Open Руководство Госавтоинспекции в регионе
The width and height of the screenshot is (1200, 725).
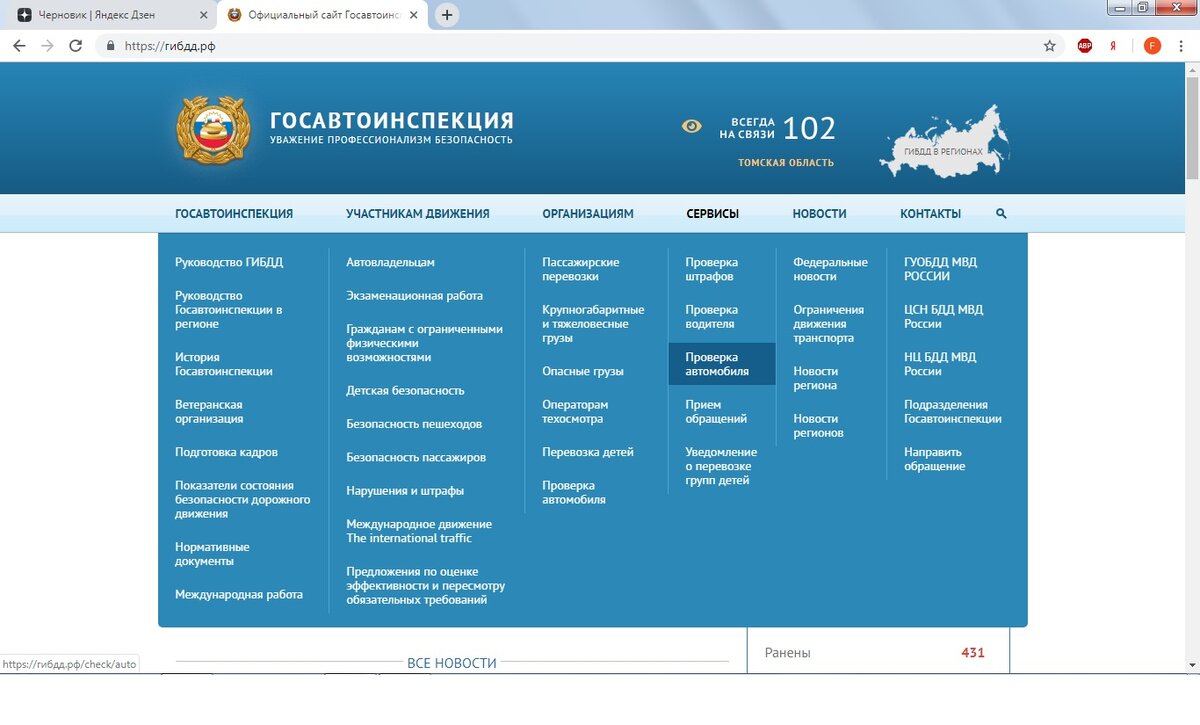pos(229,310)
